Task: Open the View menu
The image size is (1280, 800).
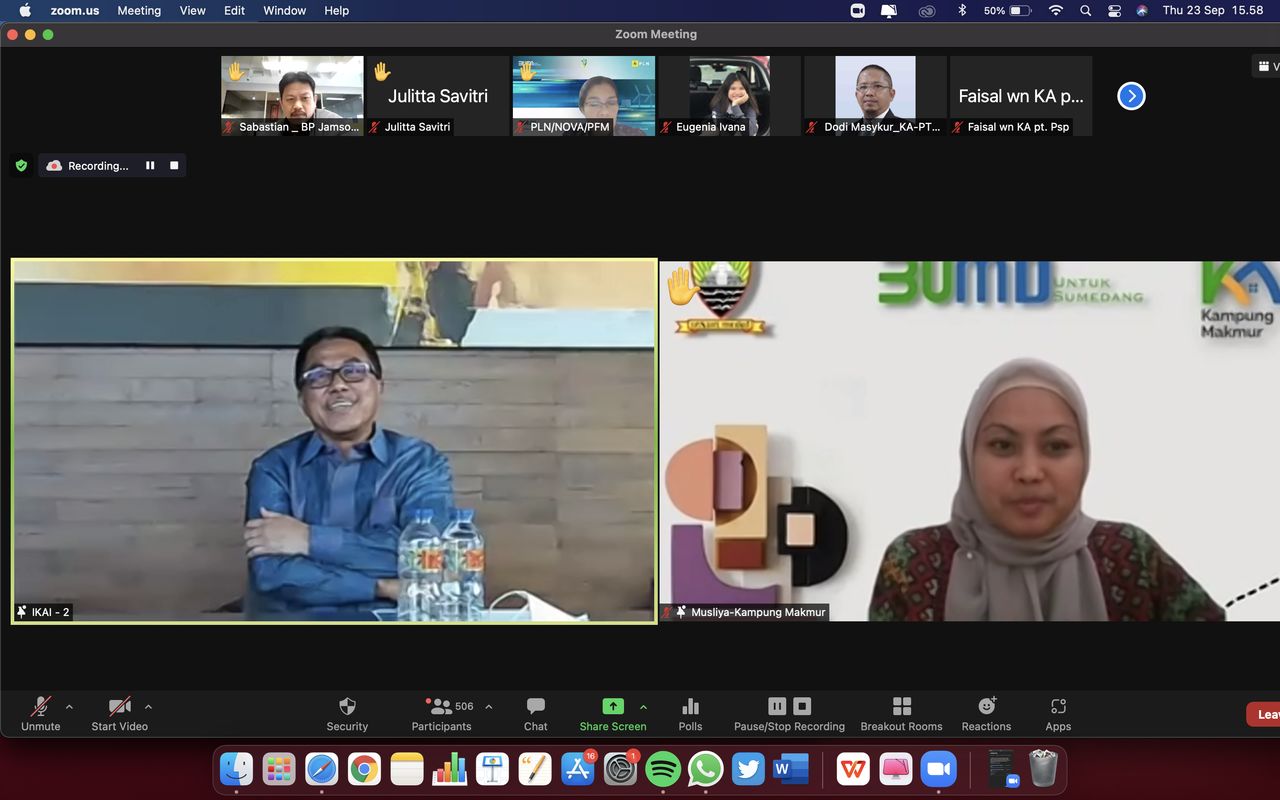Action: pyautogui.click(x=192, y=10)
